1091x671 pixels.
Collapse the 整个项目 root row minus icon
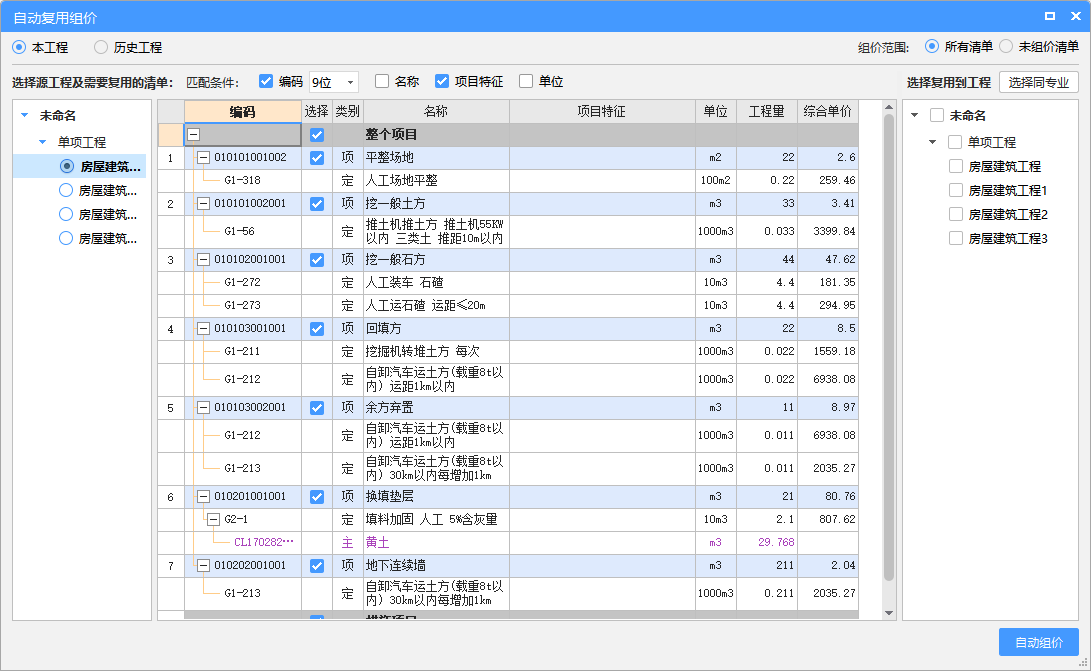pyautogui.click(x=193, y=134)
